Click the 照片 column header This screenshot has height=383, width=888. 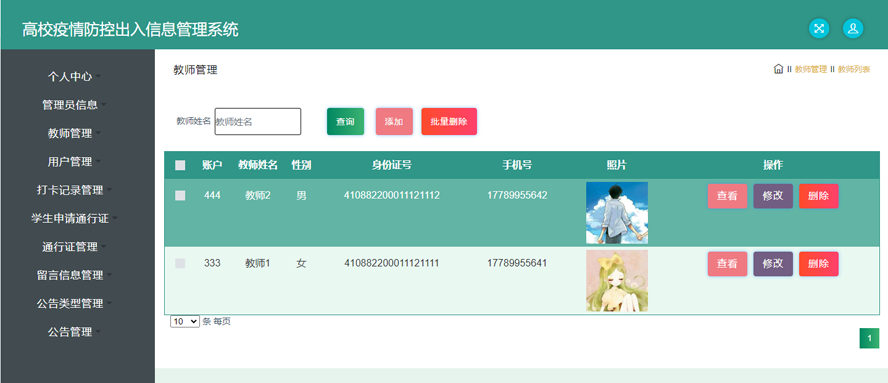pyautogui.click(x=617, y=165)
